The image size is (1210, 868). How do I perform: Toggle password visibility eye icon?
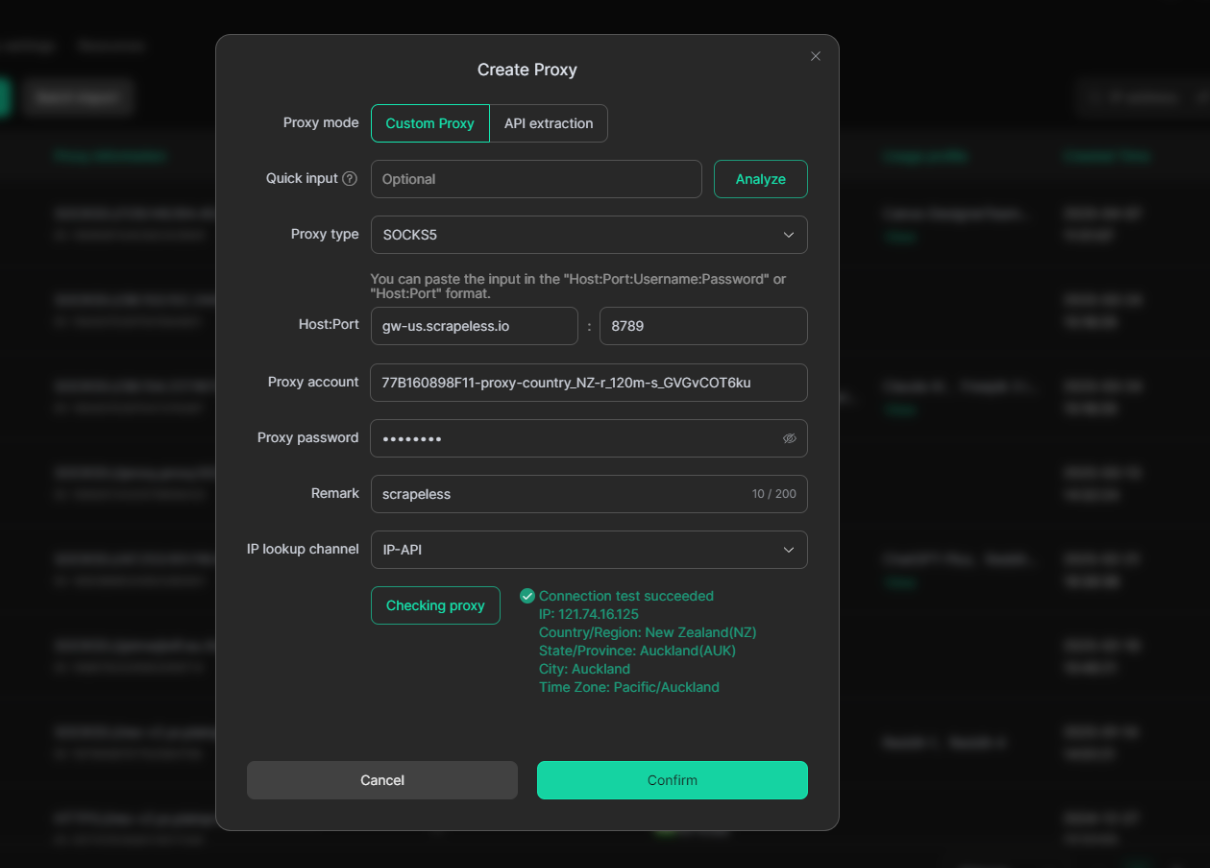[789, 438]
